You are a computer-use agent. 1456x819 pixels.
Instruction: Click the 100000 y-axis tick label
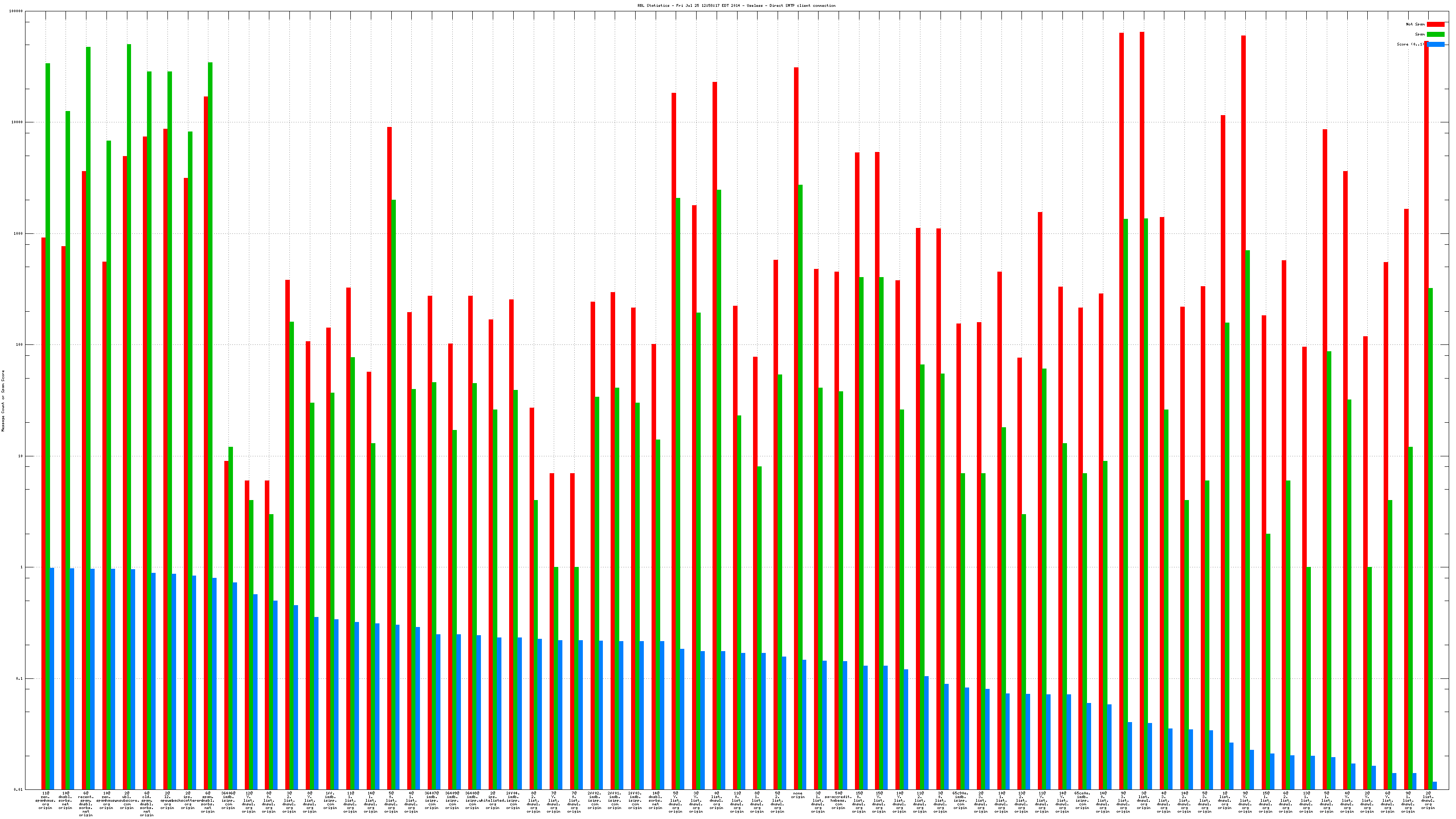(x=17, y=11)
